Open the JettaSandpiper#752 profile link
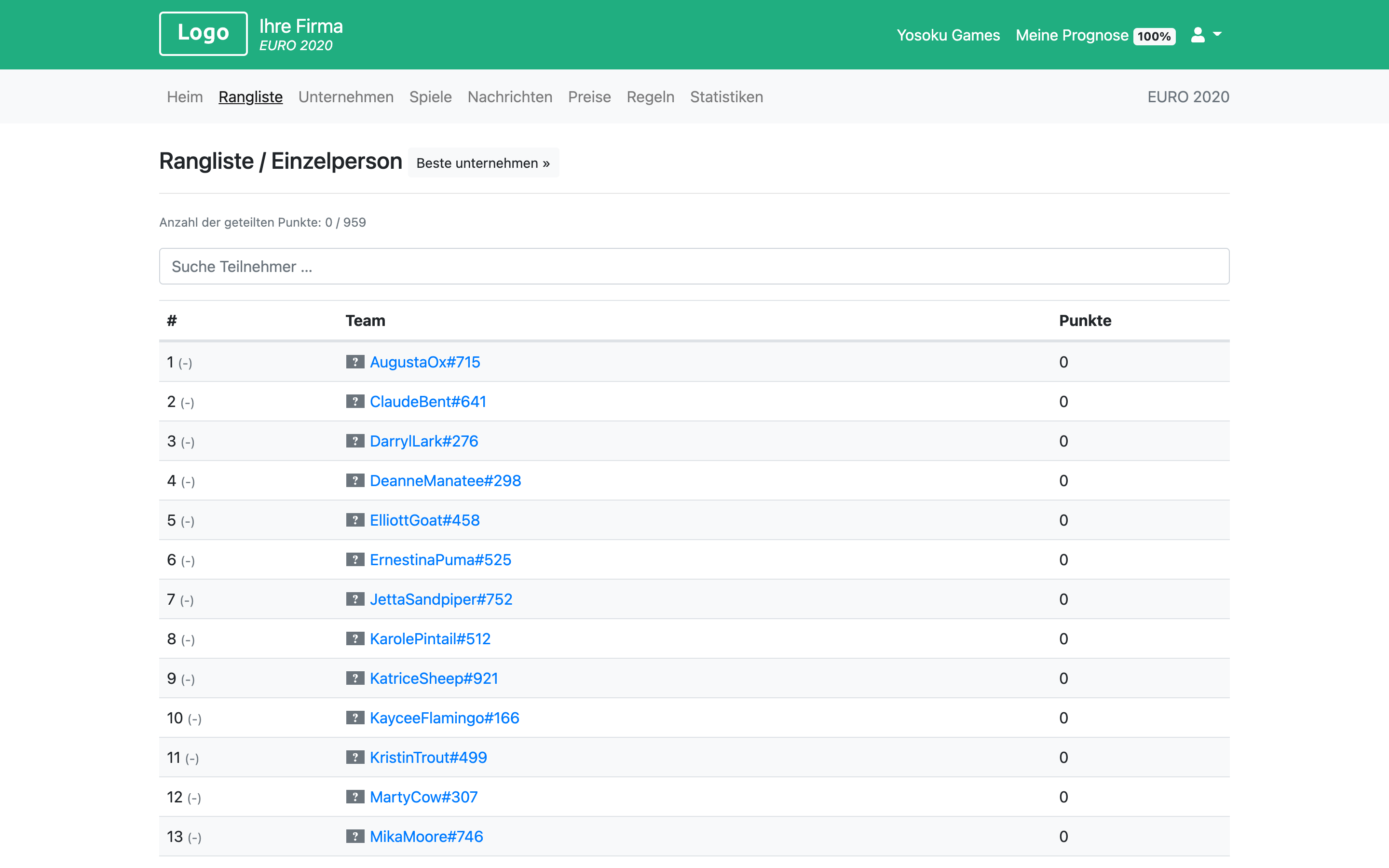1389x868 pixels. point(441,599)
